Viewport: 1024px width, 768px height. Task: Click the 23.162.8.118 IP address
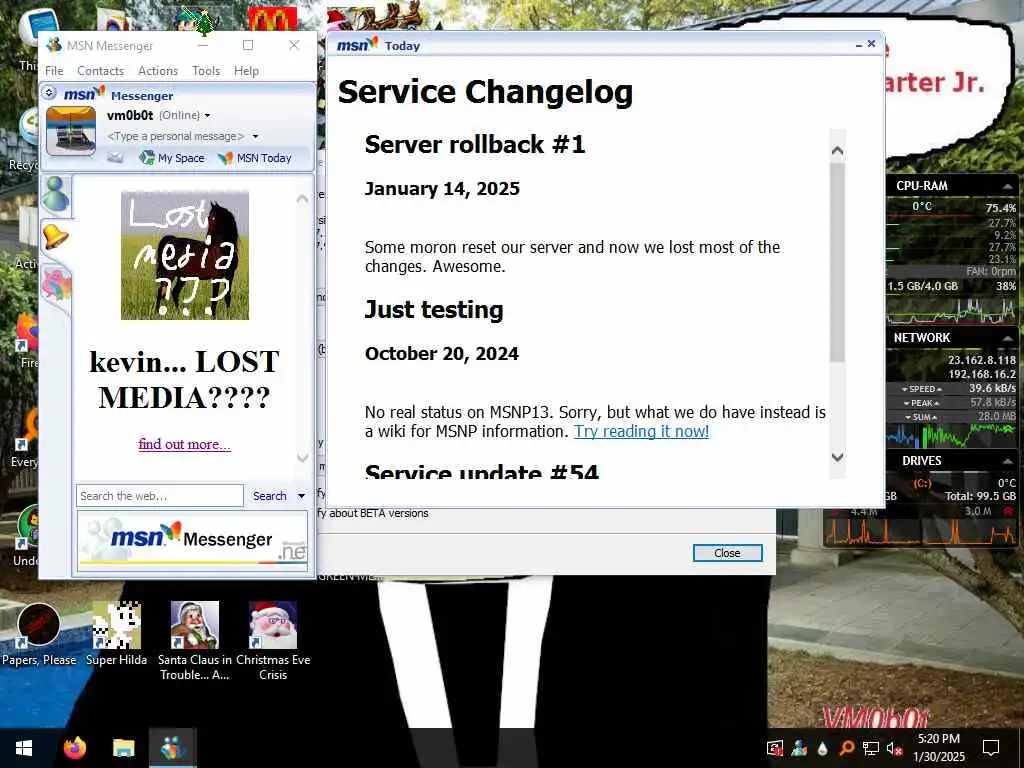[982, 360]
